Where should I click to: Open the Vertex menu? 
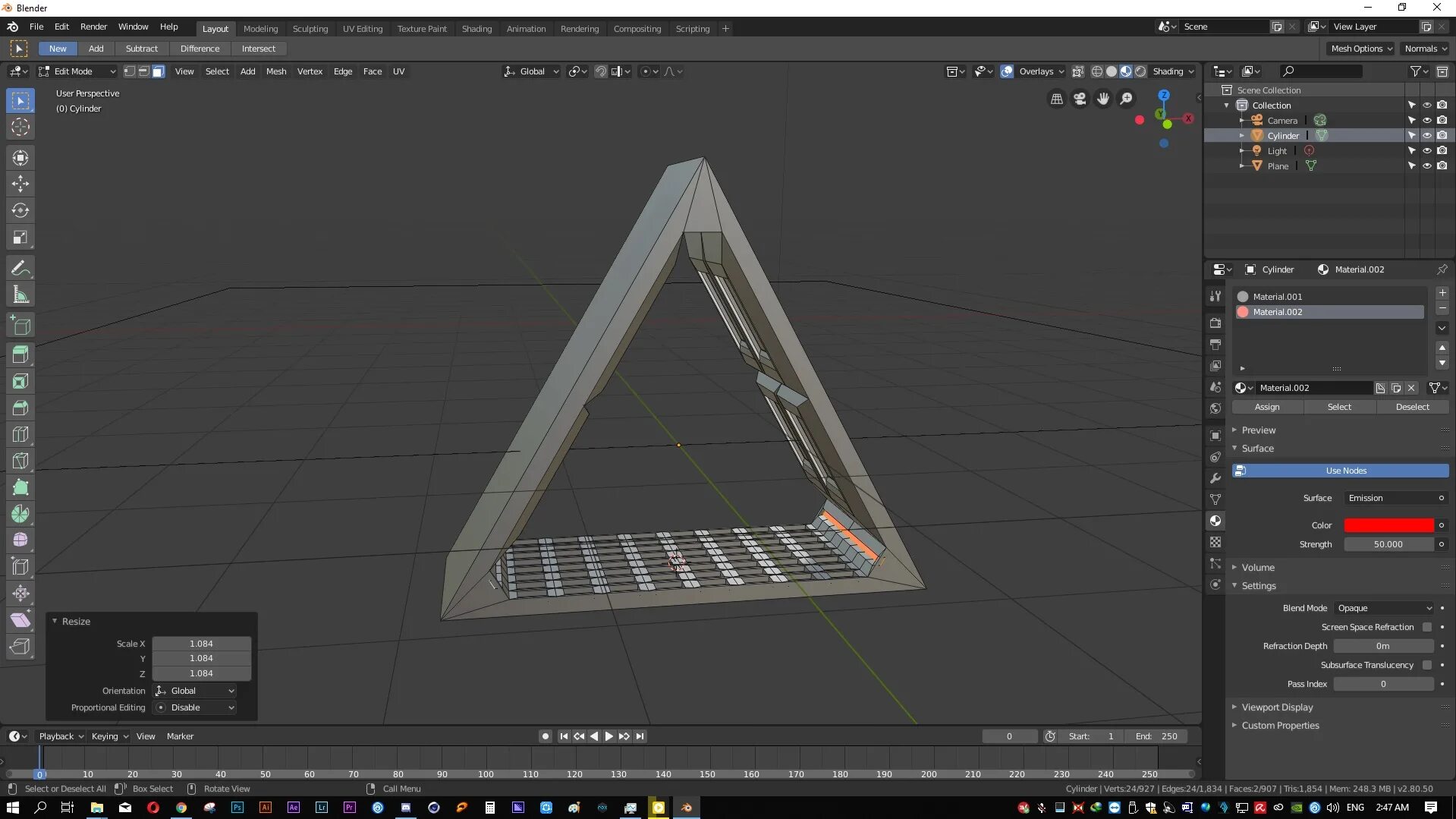pyautogui.click(x=310, y=71)
